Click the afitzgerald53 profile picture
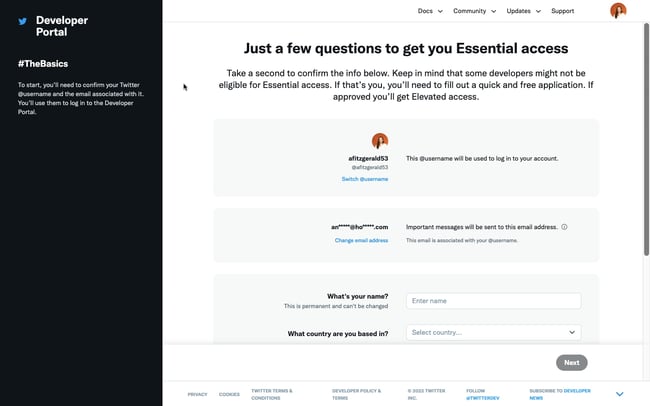Viewport: 650px width, 406px height. 380,141
